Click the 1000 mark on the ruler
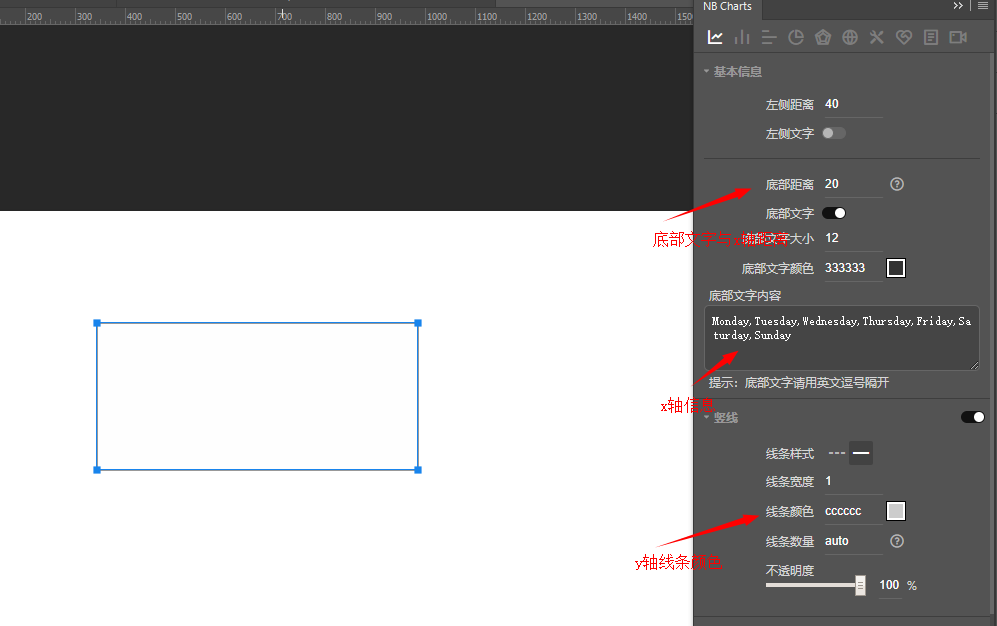The height and width of the screenshot is (626, 997). click(436, 17)
